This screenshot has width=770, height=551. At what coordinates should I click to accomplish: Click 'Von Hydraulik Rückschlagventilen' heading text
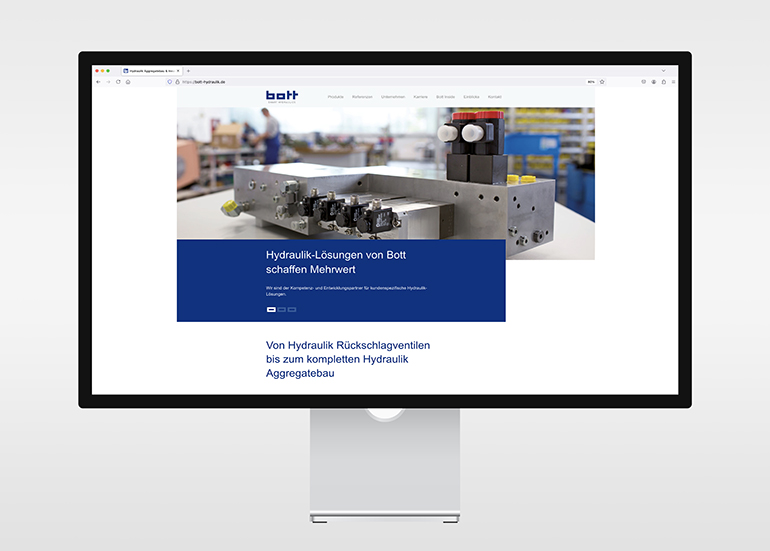pos(348,345)
